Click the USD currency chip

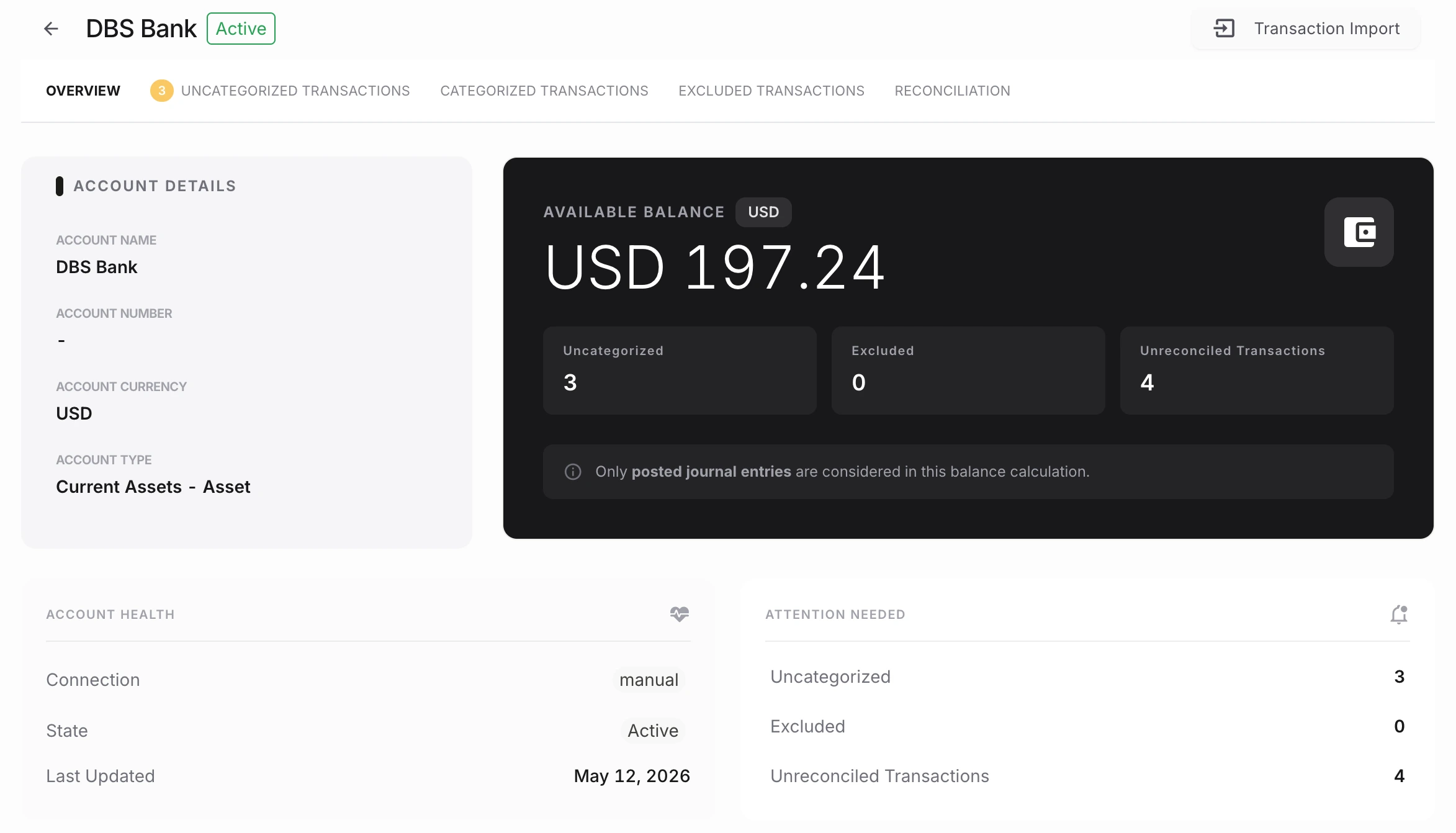(763, 212)
